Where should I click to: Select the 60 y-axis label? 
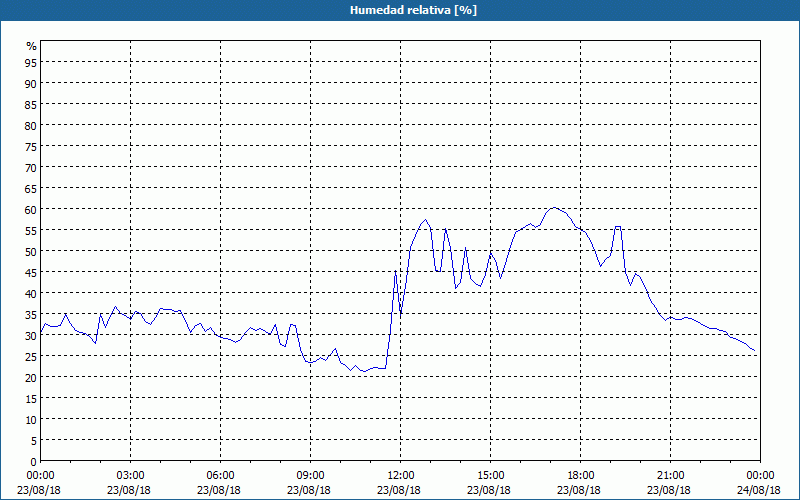pos(31,209)
